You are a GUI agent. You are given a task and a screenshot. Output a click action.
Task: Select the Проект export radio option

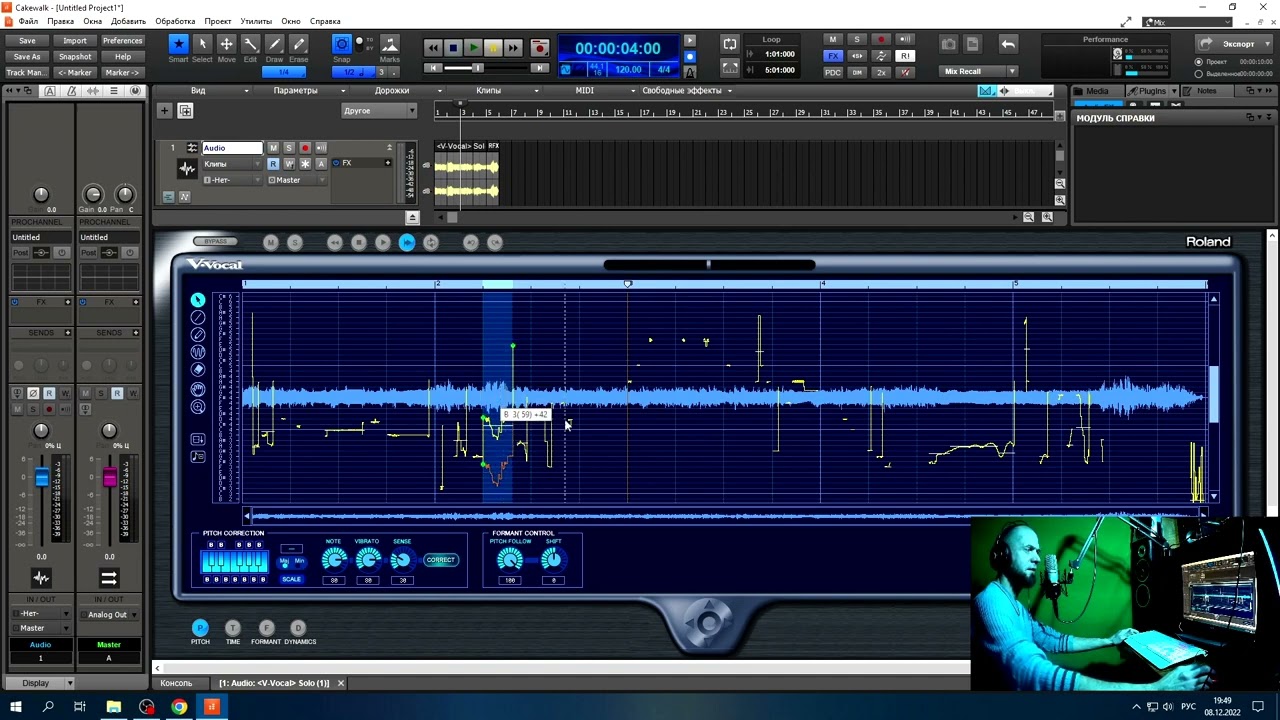point(1198,62)
